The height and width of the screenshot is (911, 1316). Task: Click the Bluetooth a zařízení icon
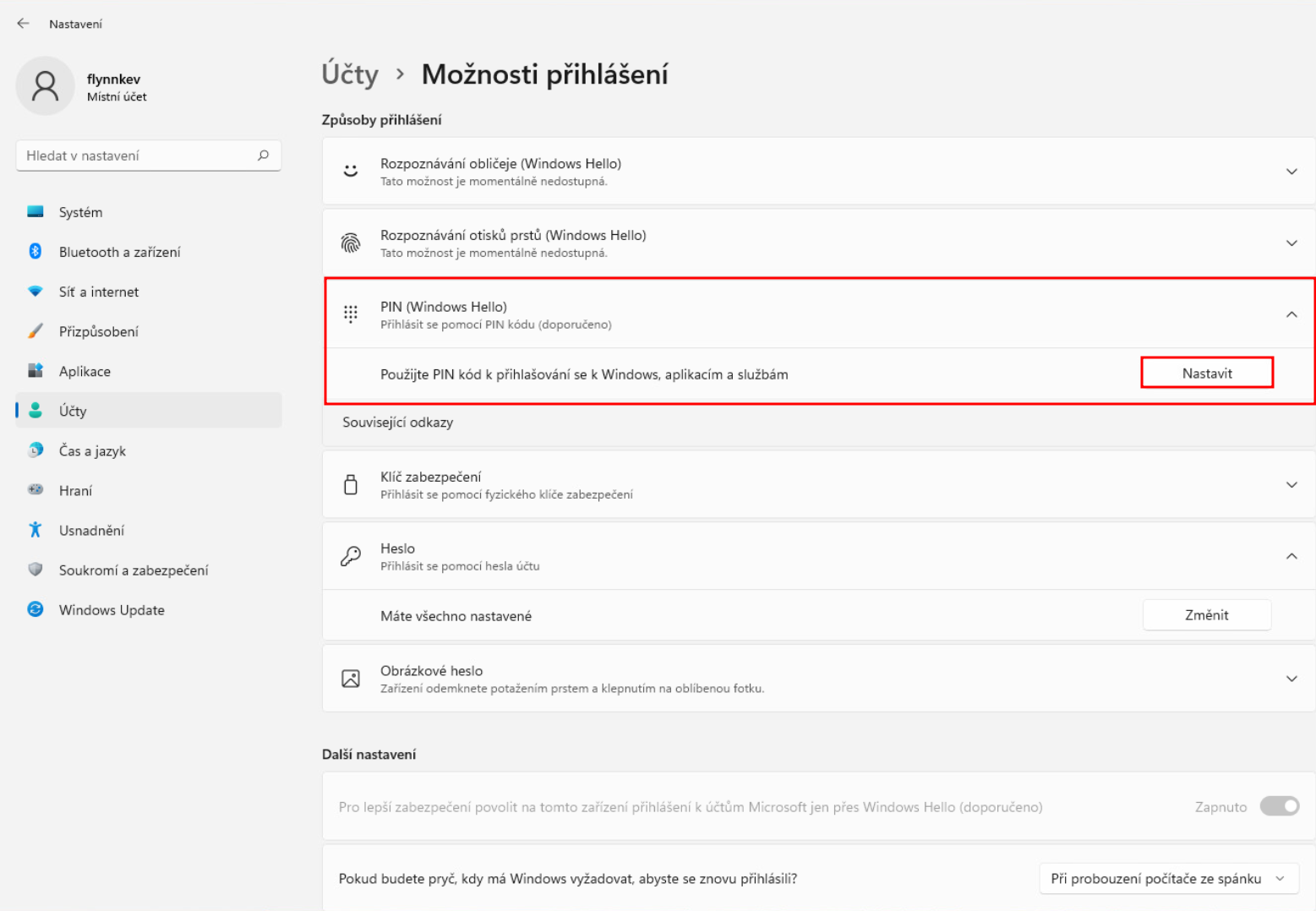[x=35, y=252]
